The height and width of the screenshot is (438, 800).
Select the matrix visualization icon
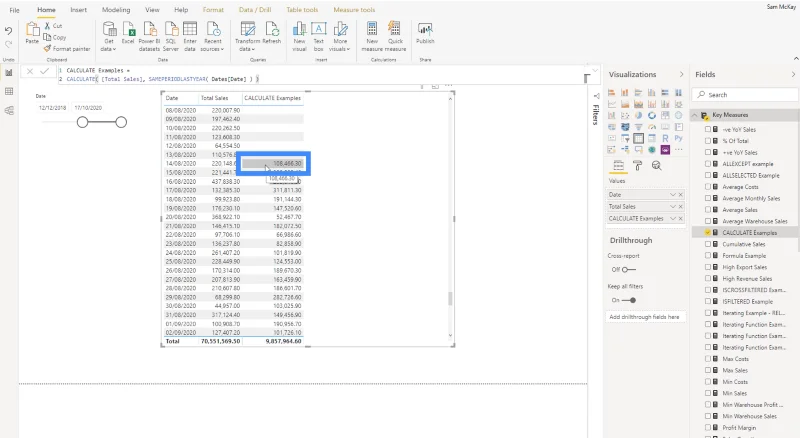tap(652, 138)
